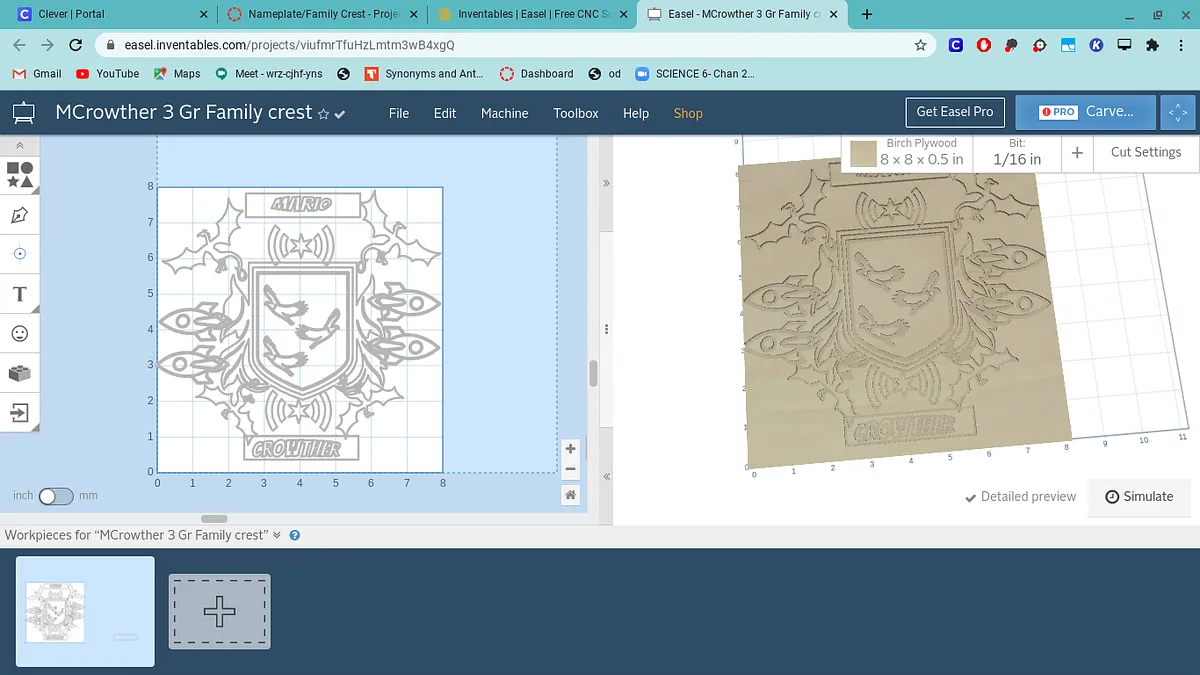Open the Apps brick icon

coord(20,373)
